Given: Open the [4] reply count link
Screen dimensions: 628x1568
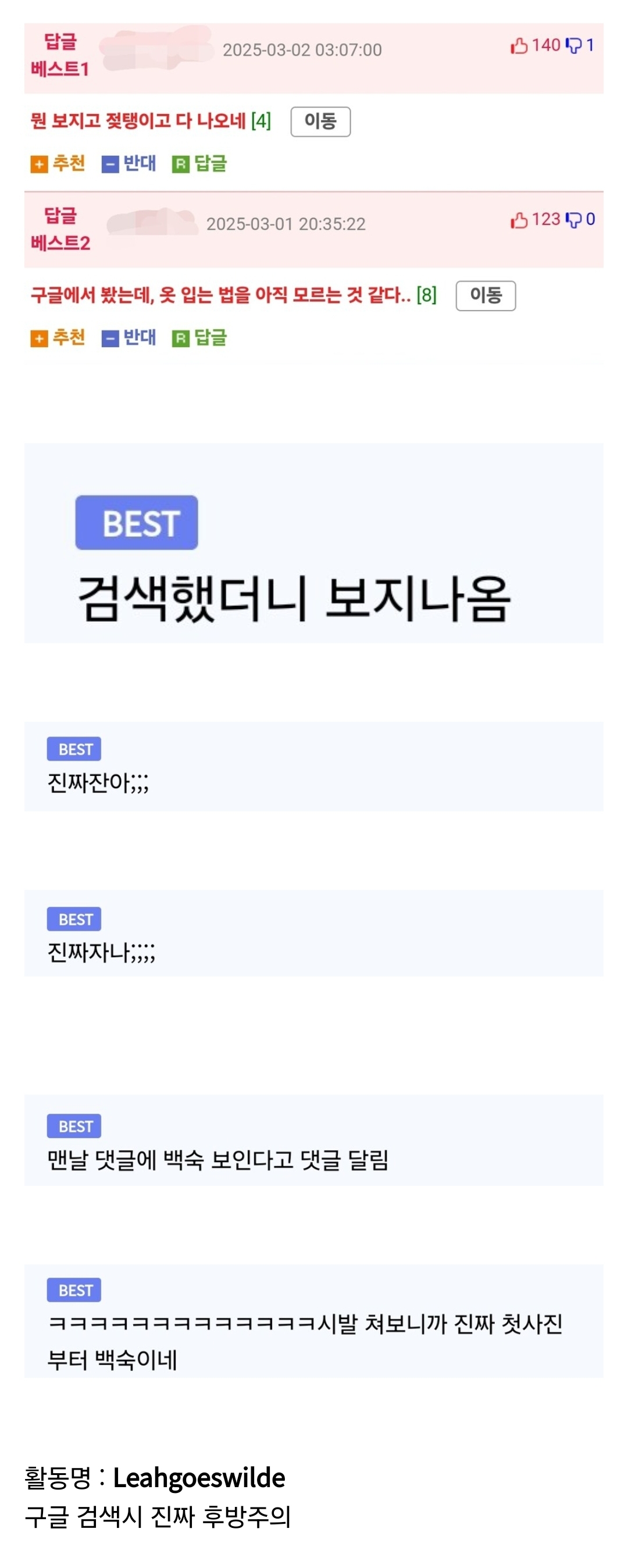Looking at the screenshot, I should point(261,121).
